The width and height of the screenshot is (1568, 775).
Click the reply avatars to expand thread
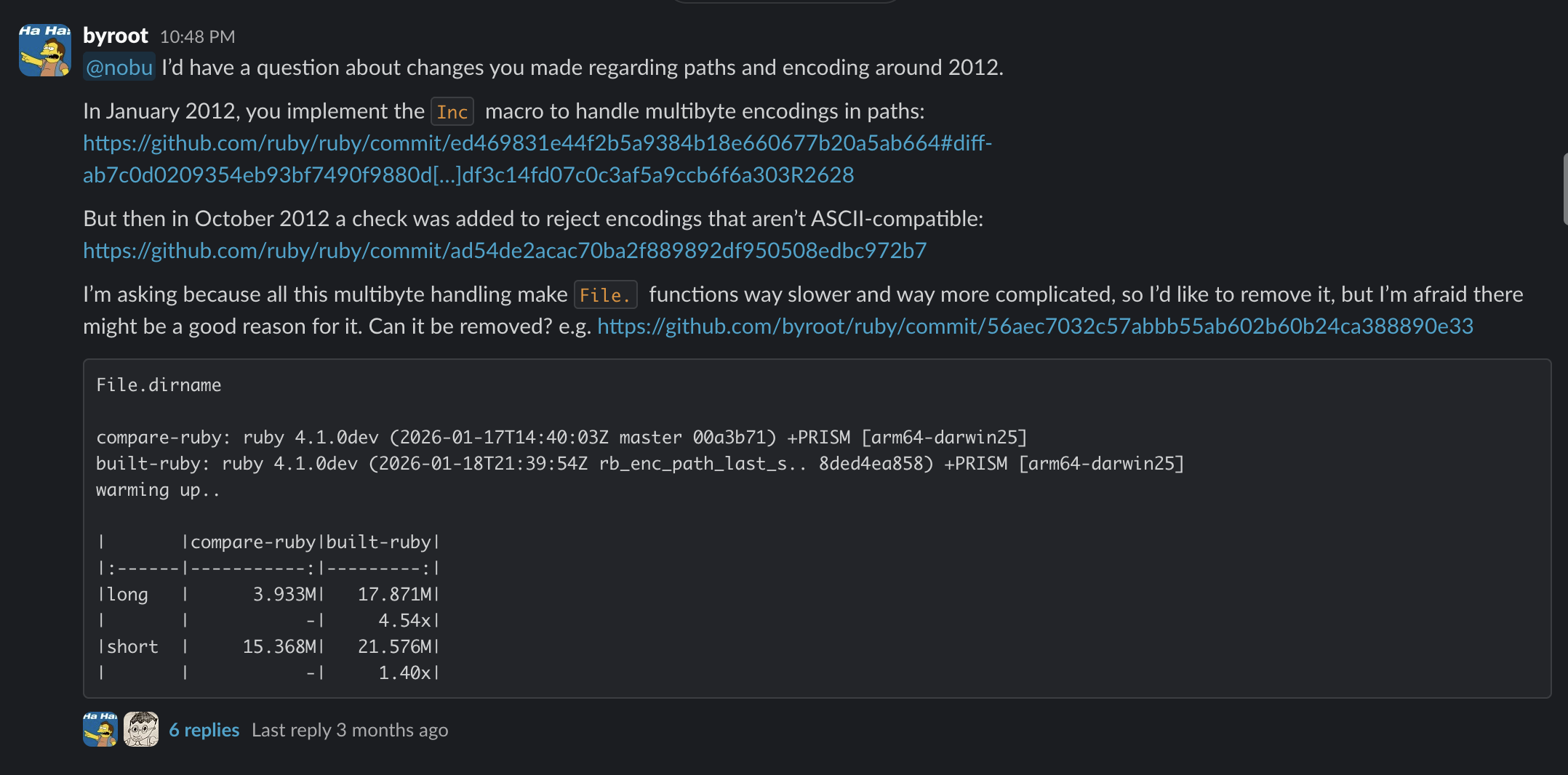120,730
